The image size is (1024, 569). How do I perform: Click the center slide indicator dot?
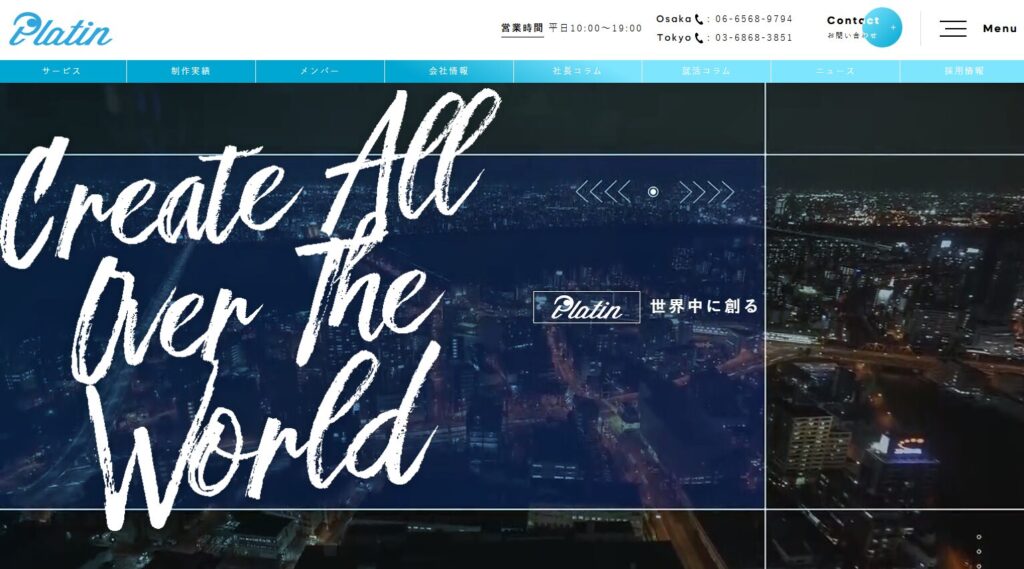point(653,192)
